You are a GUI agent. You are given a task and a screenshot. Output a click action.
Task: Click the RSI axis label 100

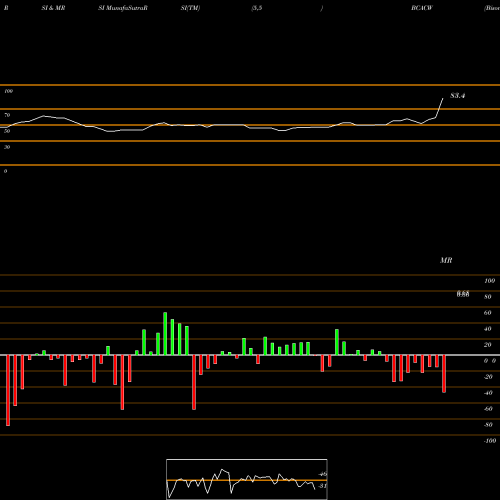8,91
